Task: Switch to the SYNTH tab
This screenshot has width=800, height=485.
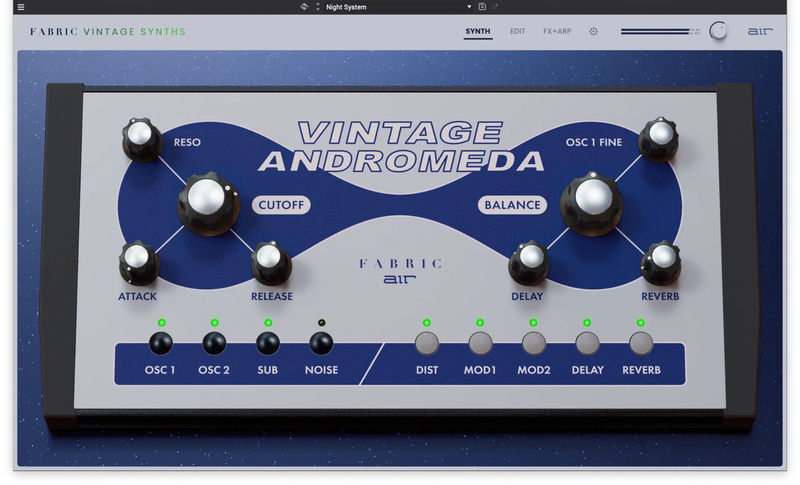Action: click(478, 31)
